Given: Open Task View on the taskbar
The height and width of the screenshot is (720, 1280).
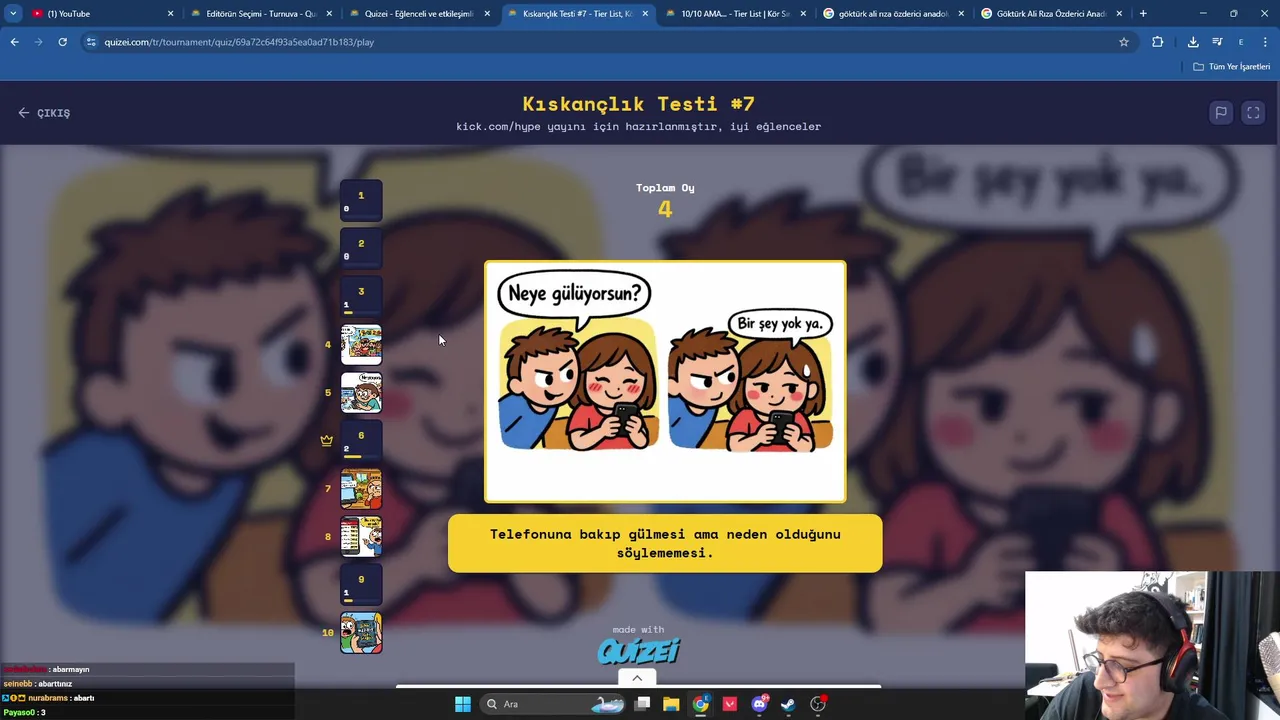Looking at the screenshot, I should click(643, 704).
